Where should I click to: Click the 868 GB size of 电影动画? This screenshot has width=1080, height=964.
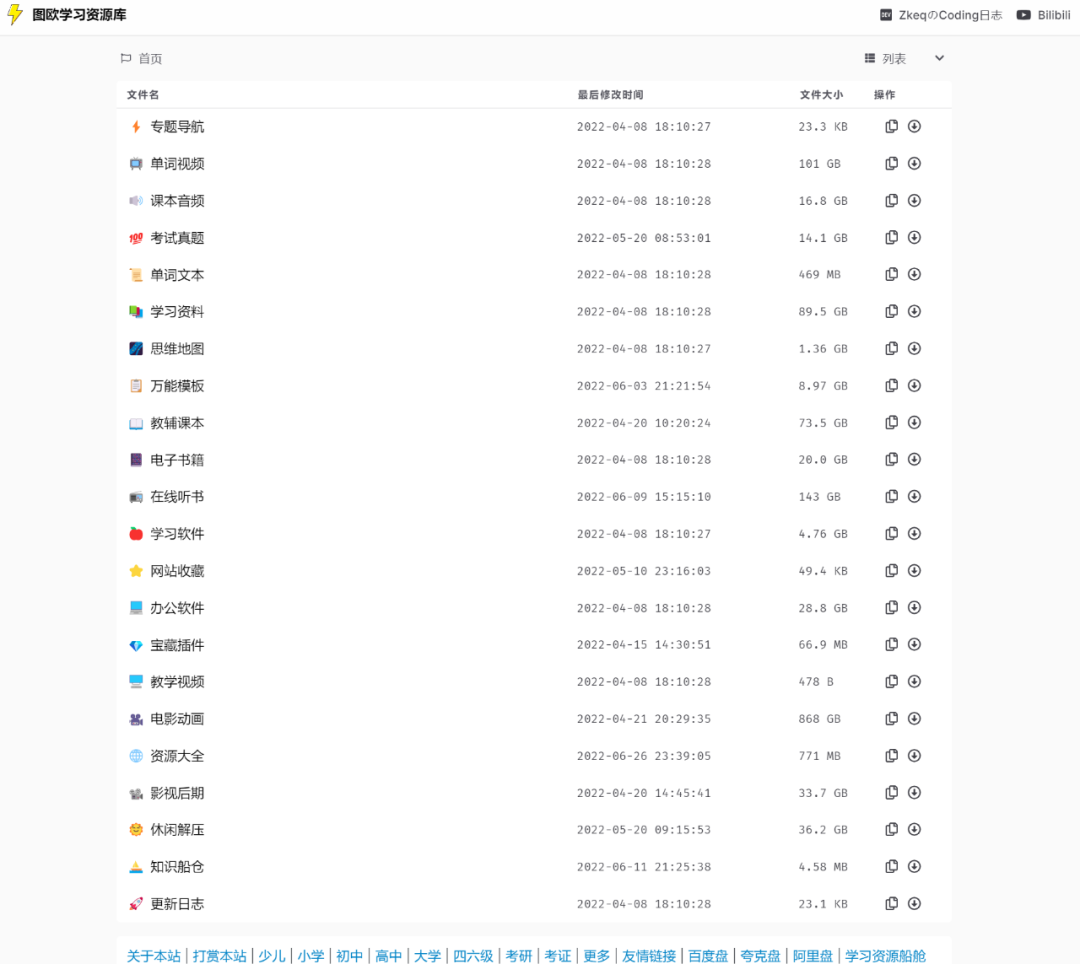820,719
